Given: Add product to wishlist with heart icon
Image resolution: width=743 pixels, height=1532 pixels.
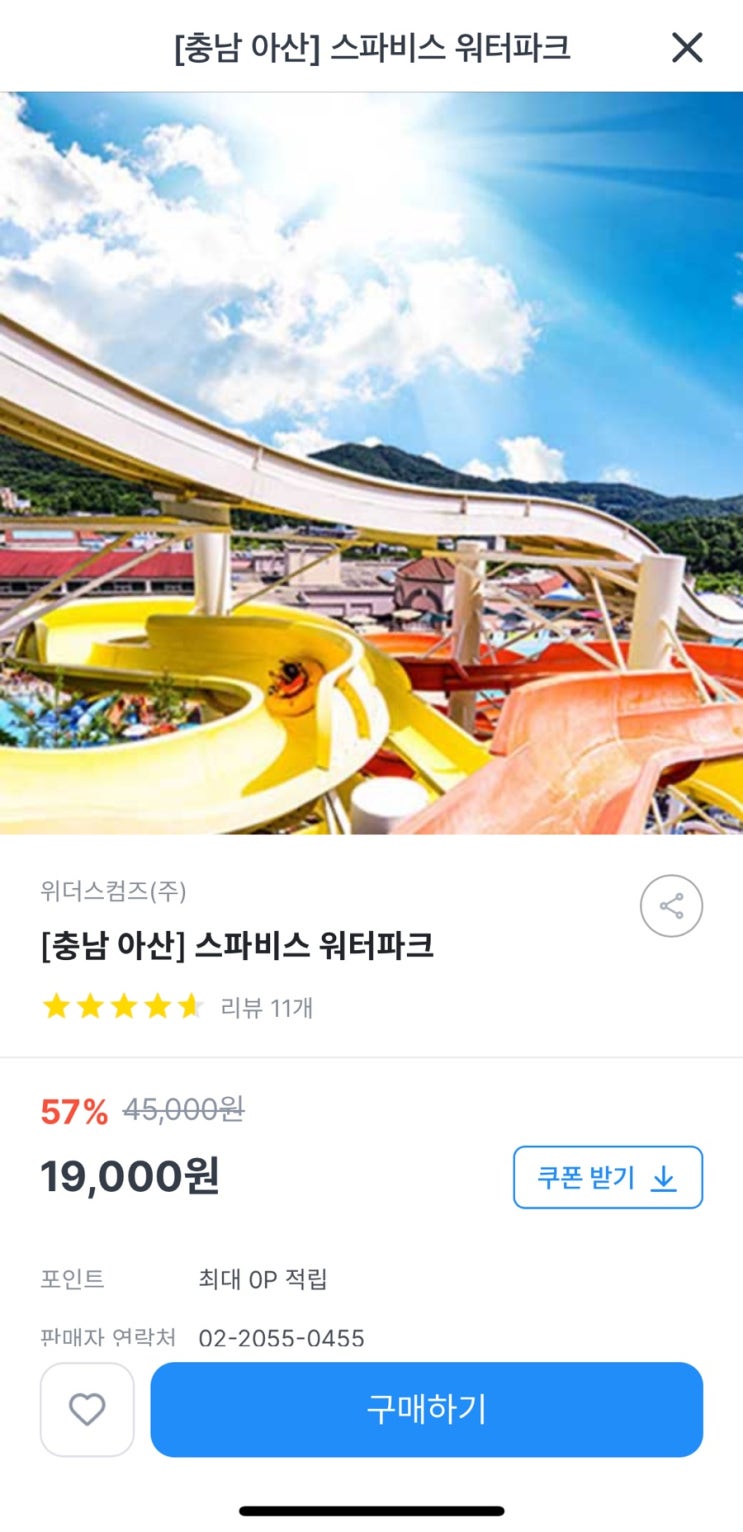Looking at the screenshot, I should pos(87,1409).
